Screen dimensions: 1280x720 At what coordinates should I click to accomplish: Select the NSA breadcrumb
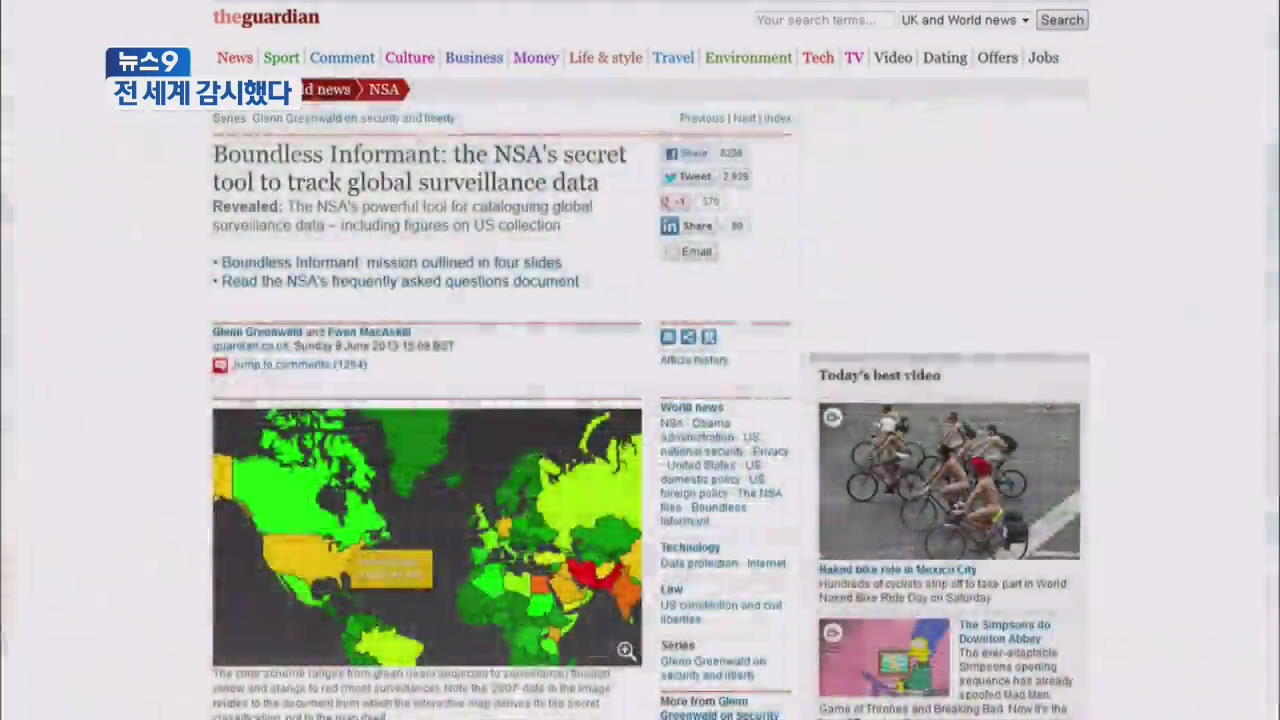click(384, 90)
